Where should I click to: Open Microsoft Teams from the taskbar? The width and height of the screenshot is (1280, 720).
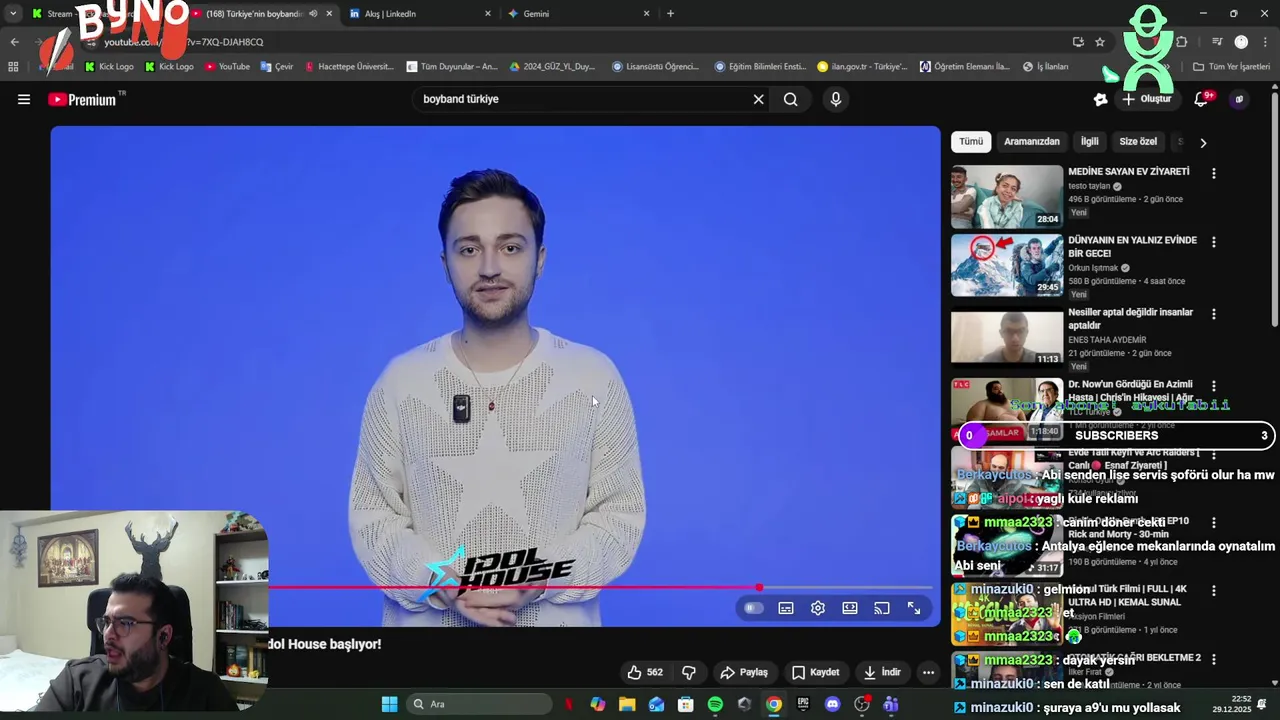891,704
